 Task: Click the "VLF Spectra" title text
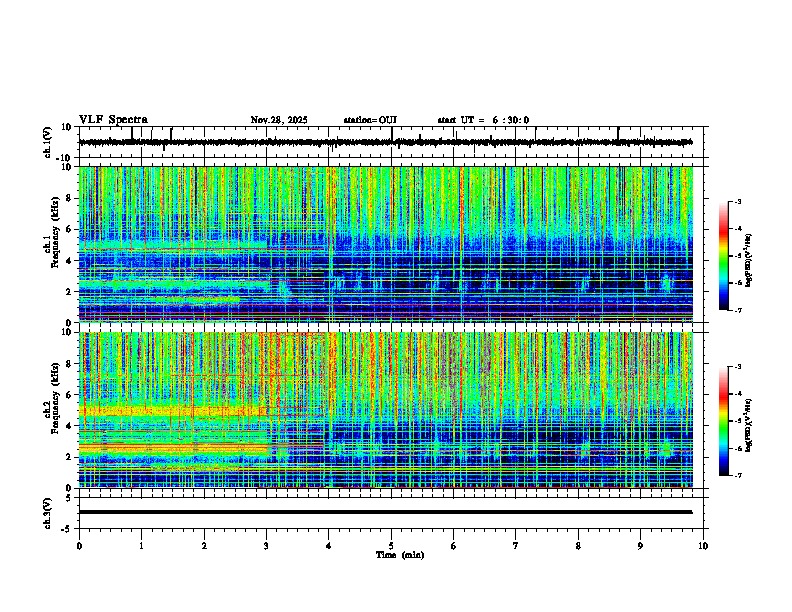(x=113, y=120)
